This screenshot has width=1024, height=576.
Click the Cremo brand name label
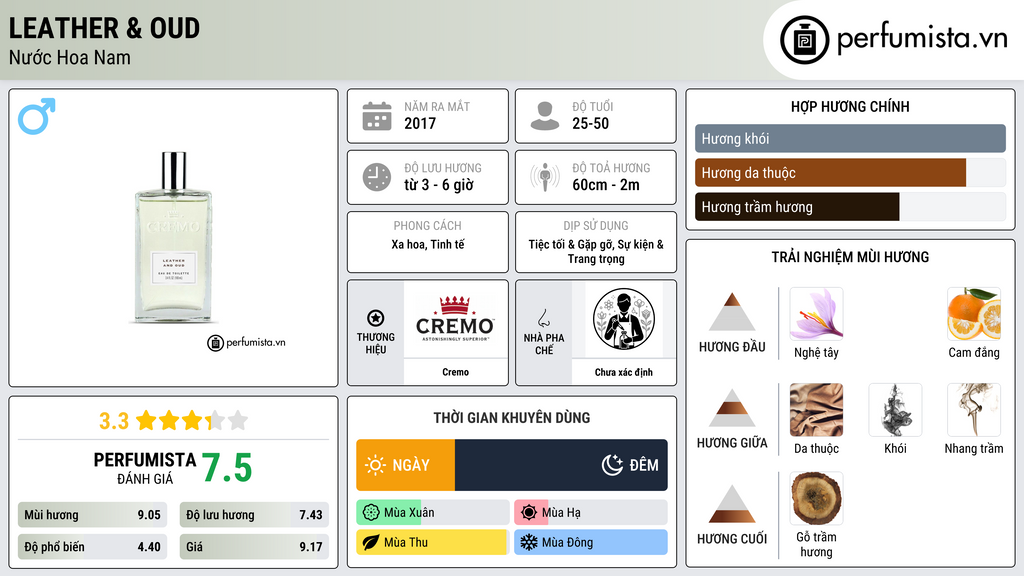455,372
